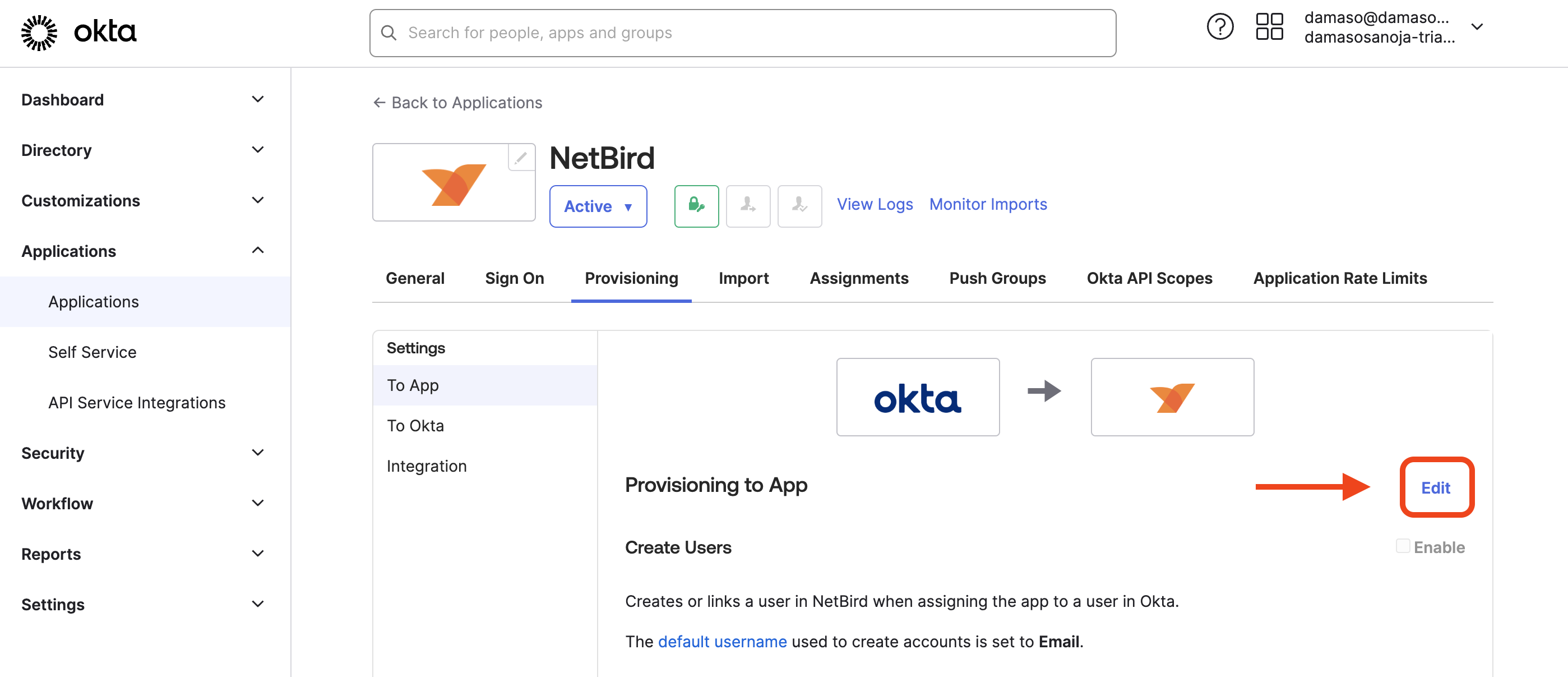This screenshot has width=1568, height=677.
Task: Click the green authentication lock status icon
Action: (696, 206)
